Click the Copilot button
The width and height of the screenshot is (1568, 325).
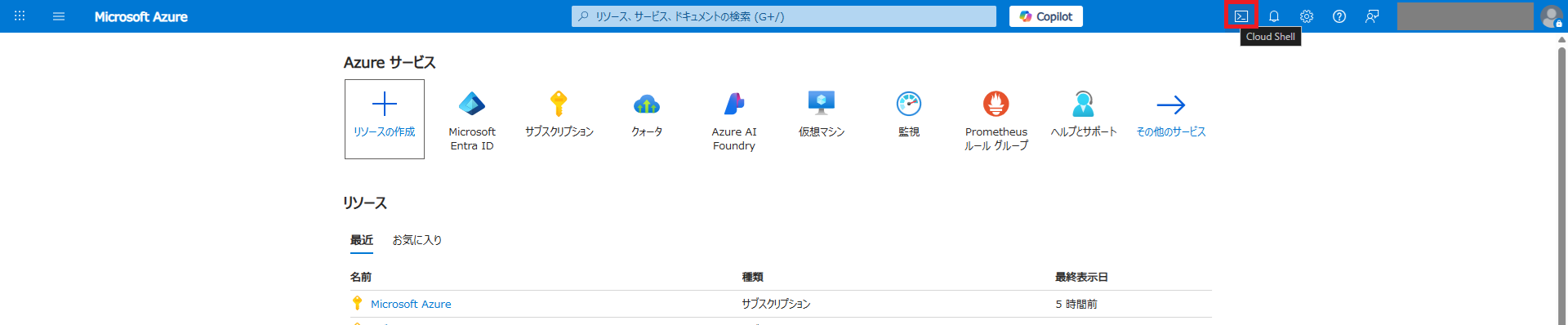click(1046, 16)
